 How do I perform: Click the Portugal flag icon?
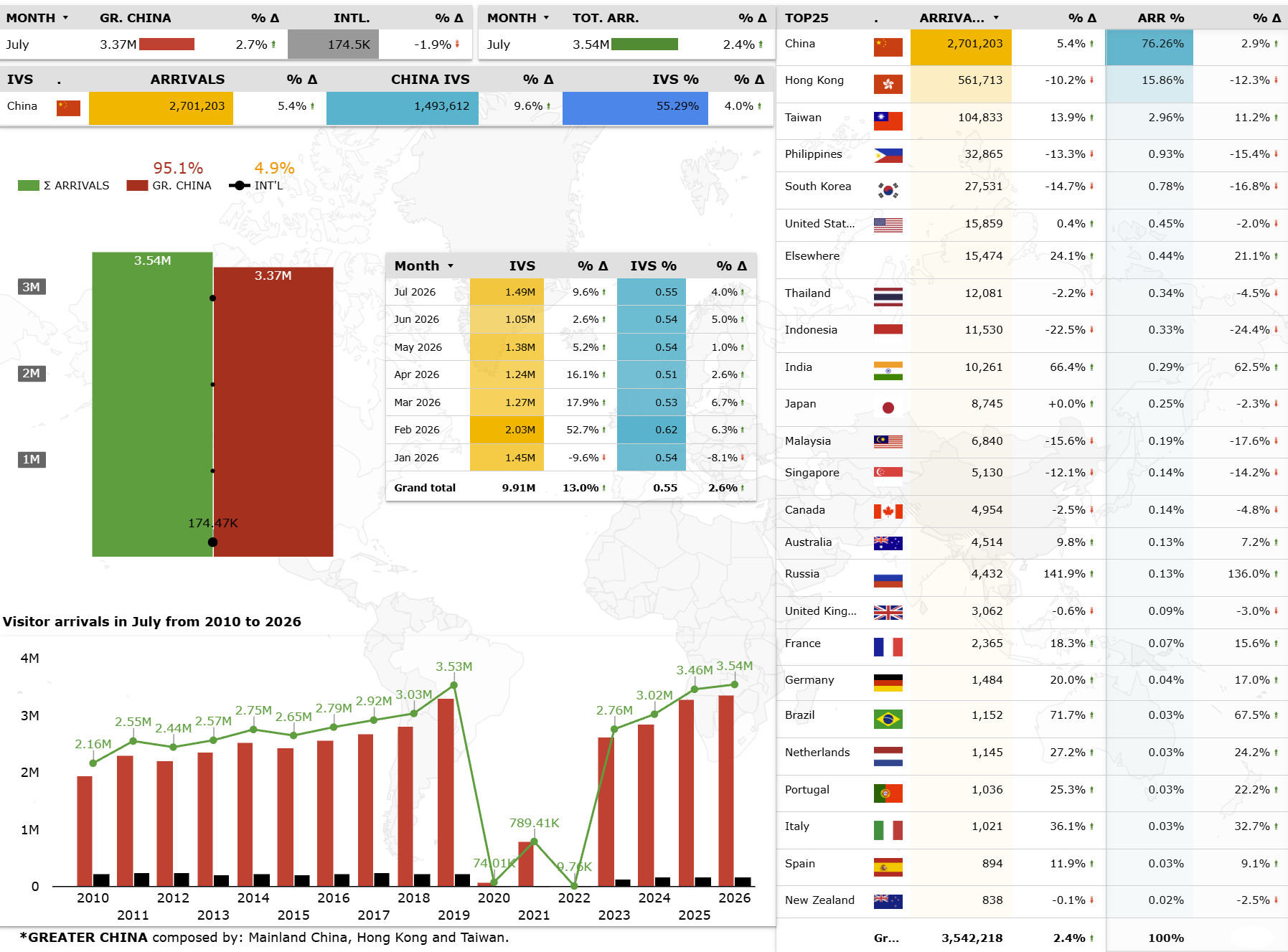pos(888,793)
